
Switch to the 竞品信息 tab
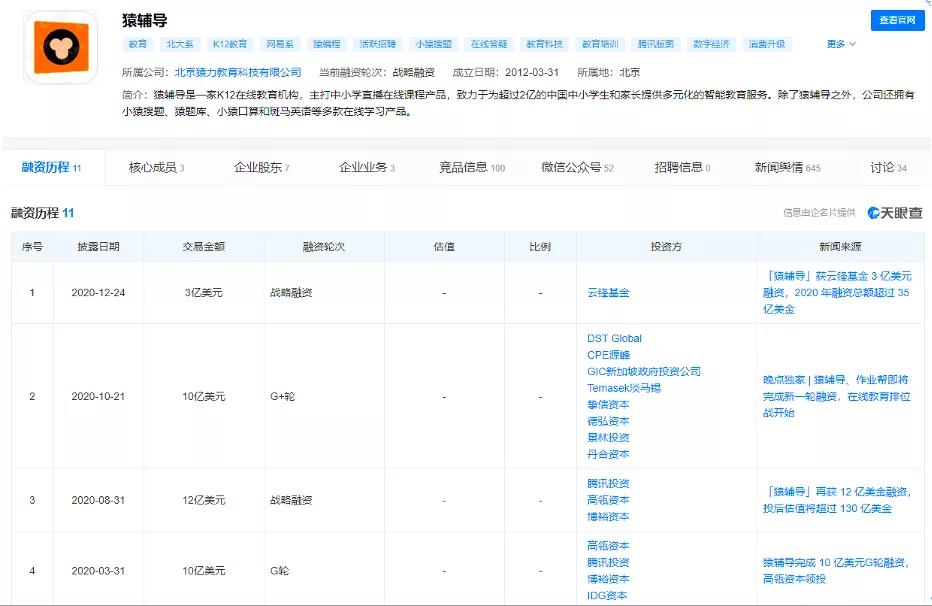point(472,168)
